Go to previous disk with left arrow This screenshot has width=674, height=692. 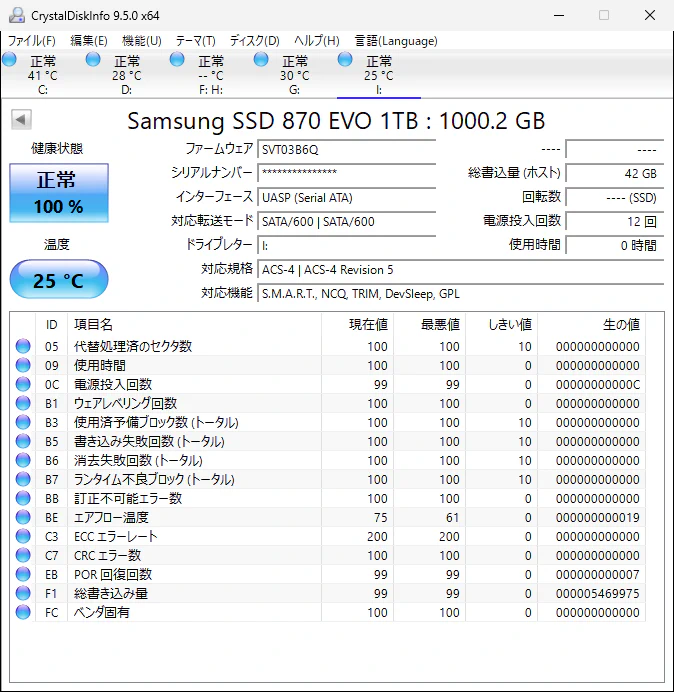click(x=21, y=120)
